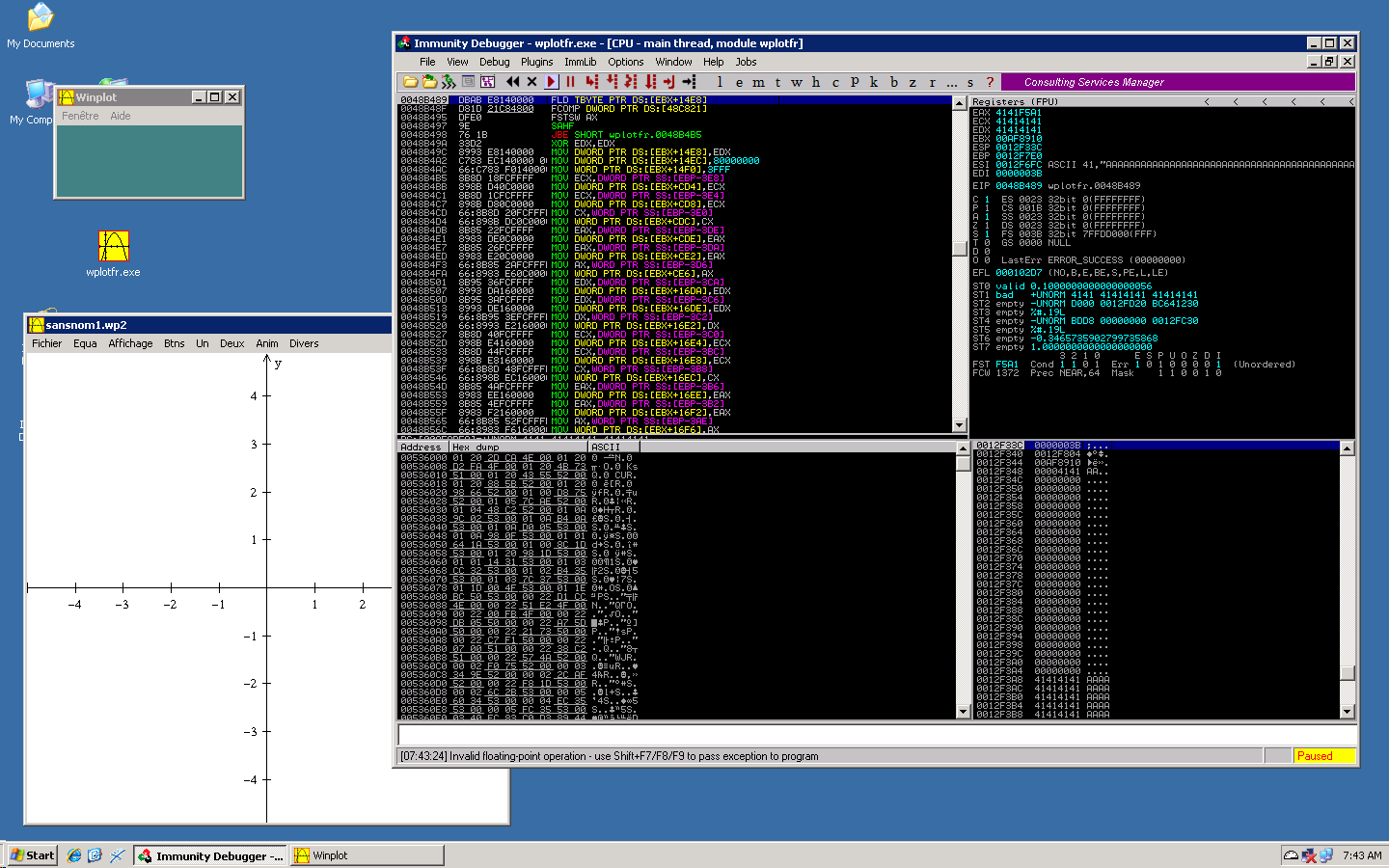Show Source via 's' toolbar button
This screenshot has width=1389, height=868.
click(x=970, y=82)
